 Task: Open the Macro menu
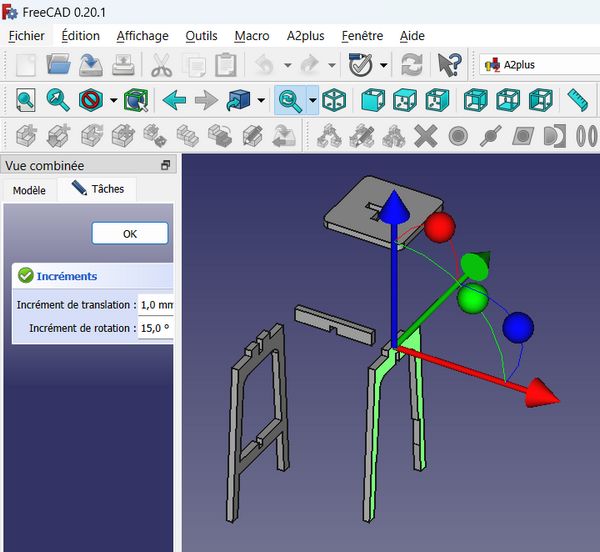(252, 35)
